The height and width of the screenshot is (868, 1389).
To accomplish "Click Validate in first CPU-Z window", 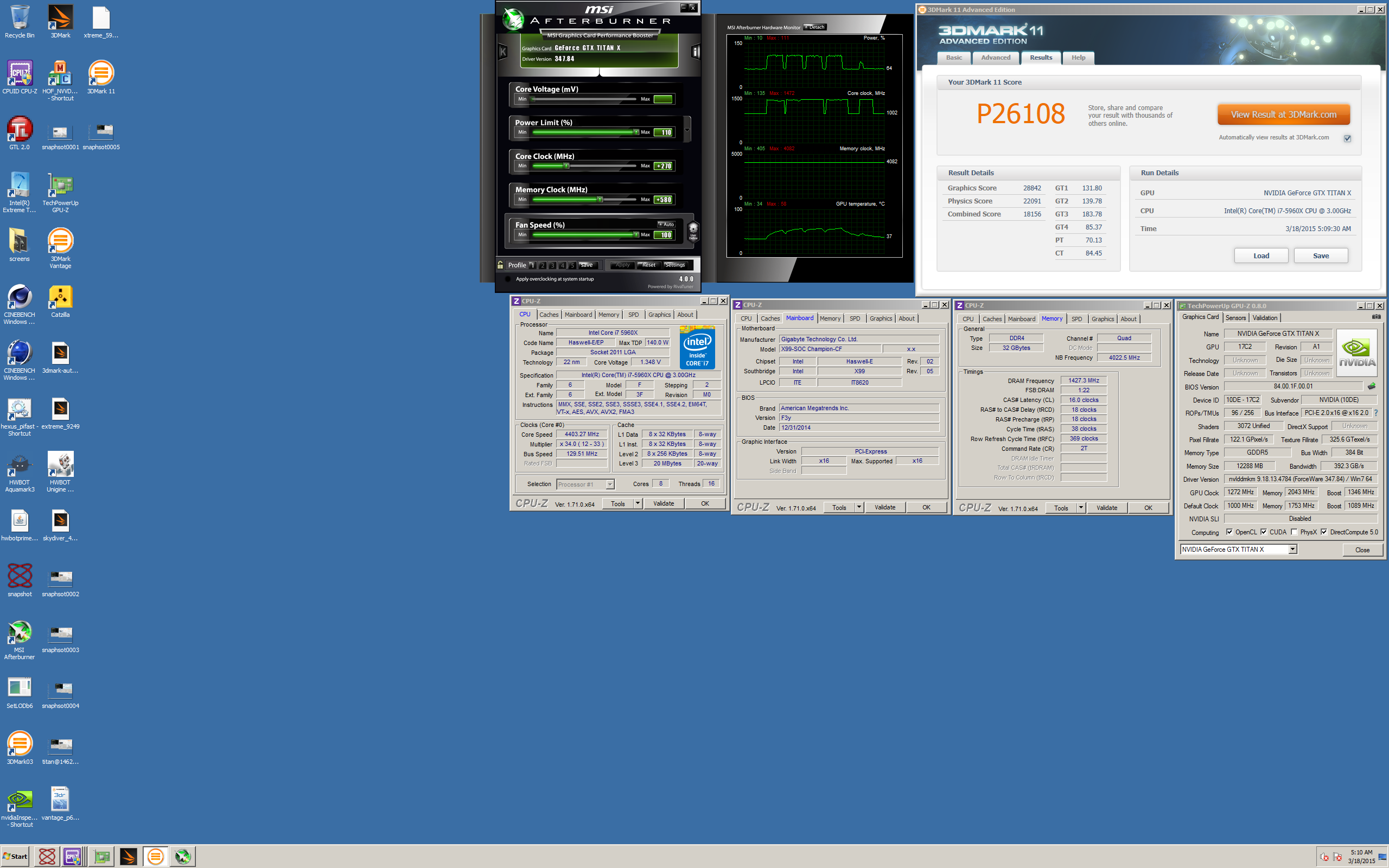I will point(664,503).
